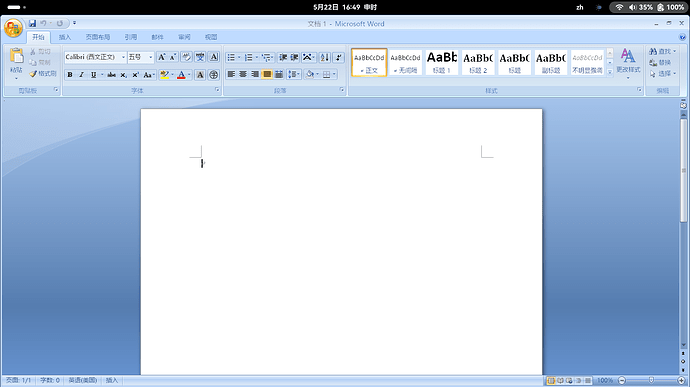Open the 邮件 (Mailings) tab

coord(158,37)
